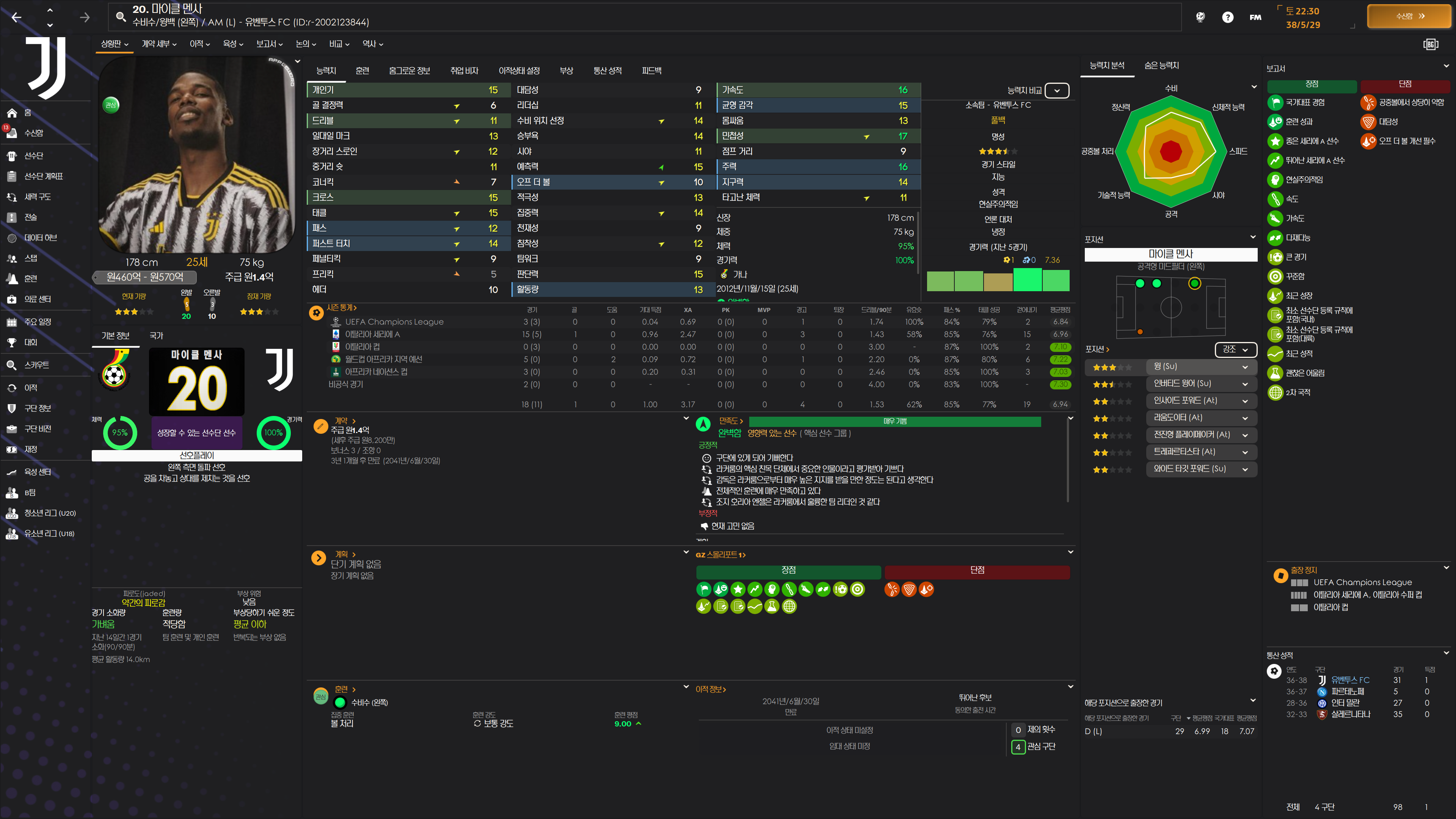
Task: Open the competitions trophy sidebar icon
Action: click(x=12, y=342)
